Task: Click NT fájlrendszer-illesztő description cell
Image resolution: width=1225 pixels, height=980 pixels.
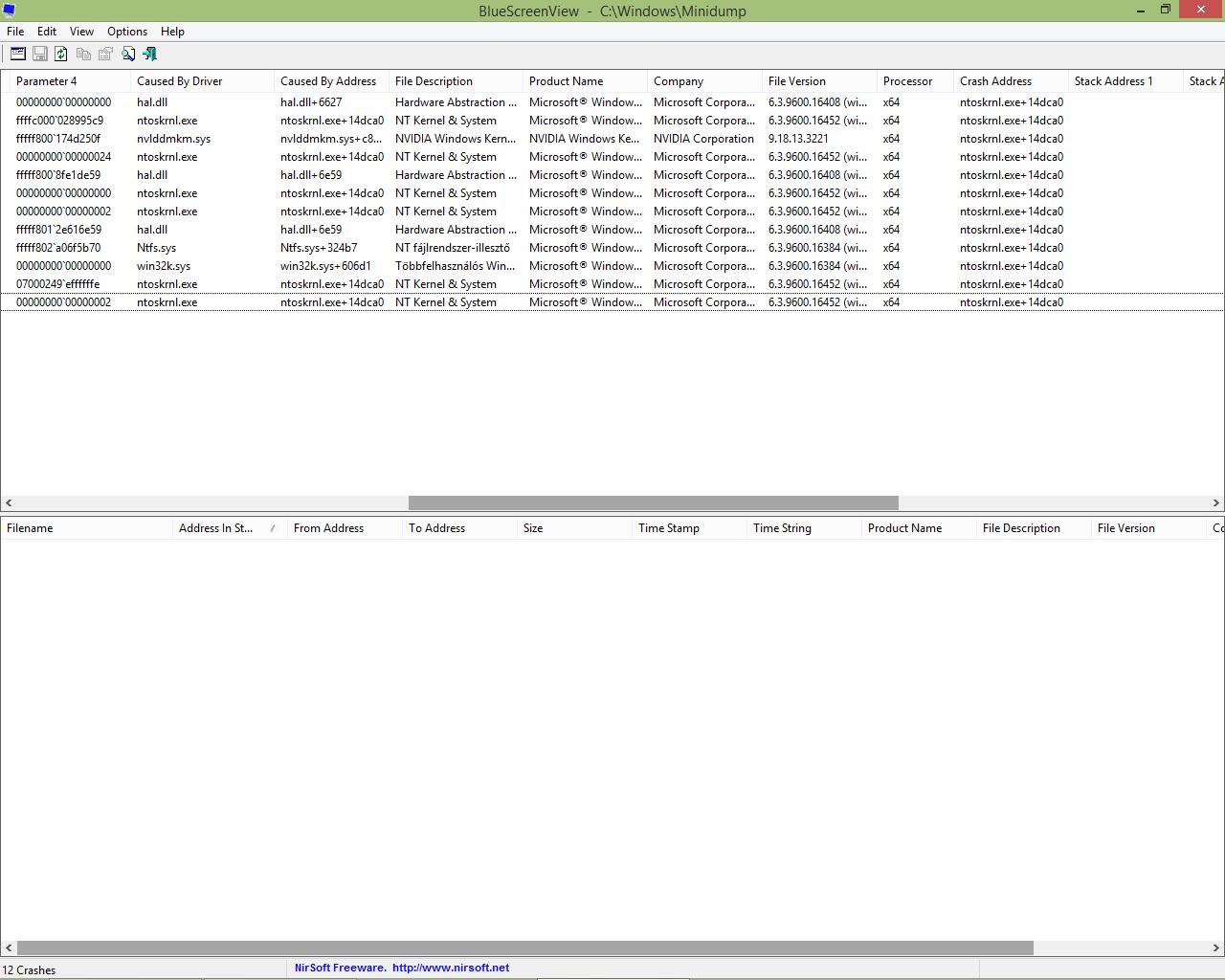Action: (x=453, y=248)
